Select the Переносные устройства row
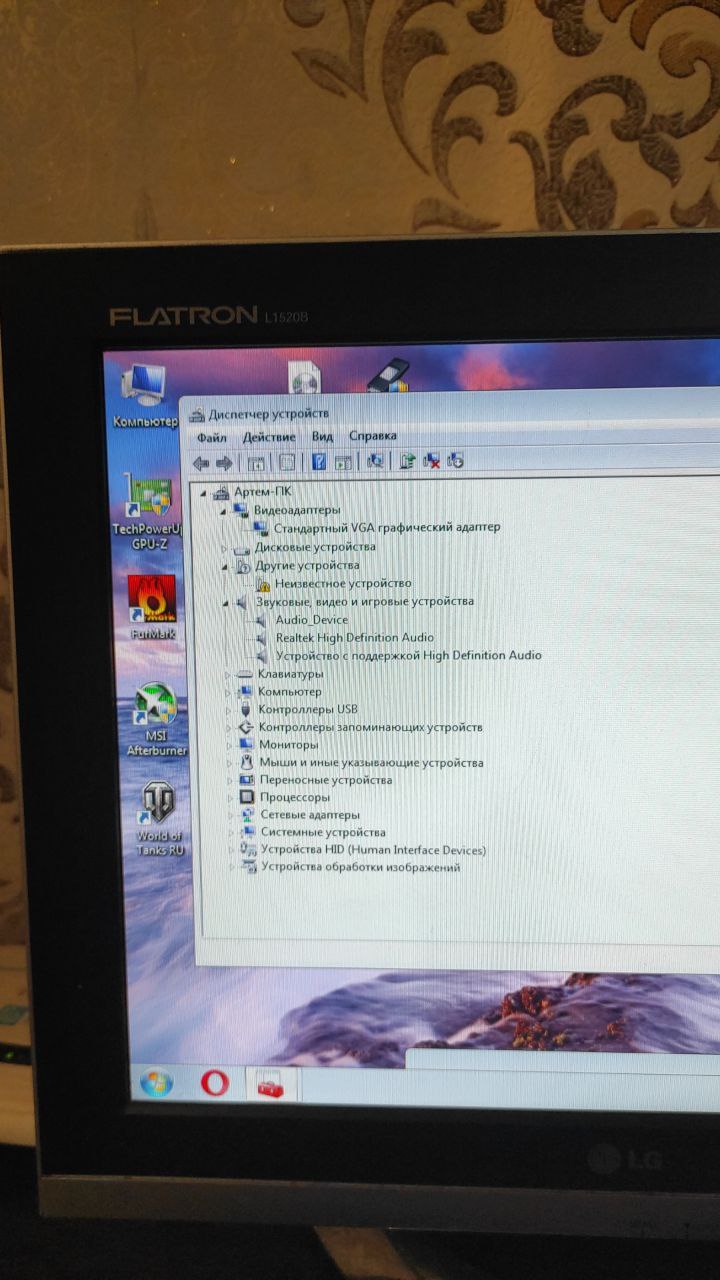Image resolution: width=720 pixels, height=1280 pixels. tap(326, 780)
